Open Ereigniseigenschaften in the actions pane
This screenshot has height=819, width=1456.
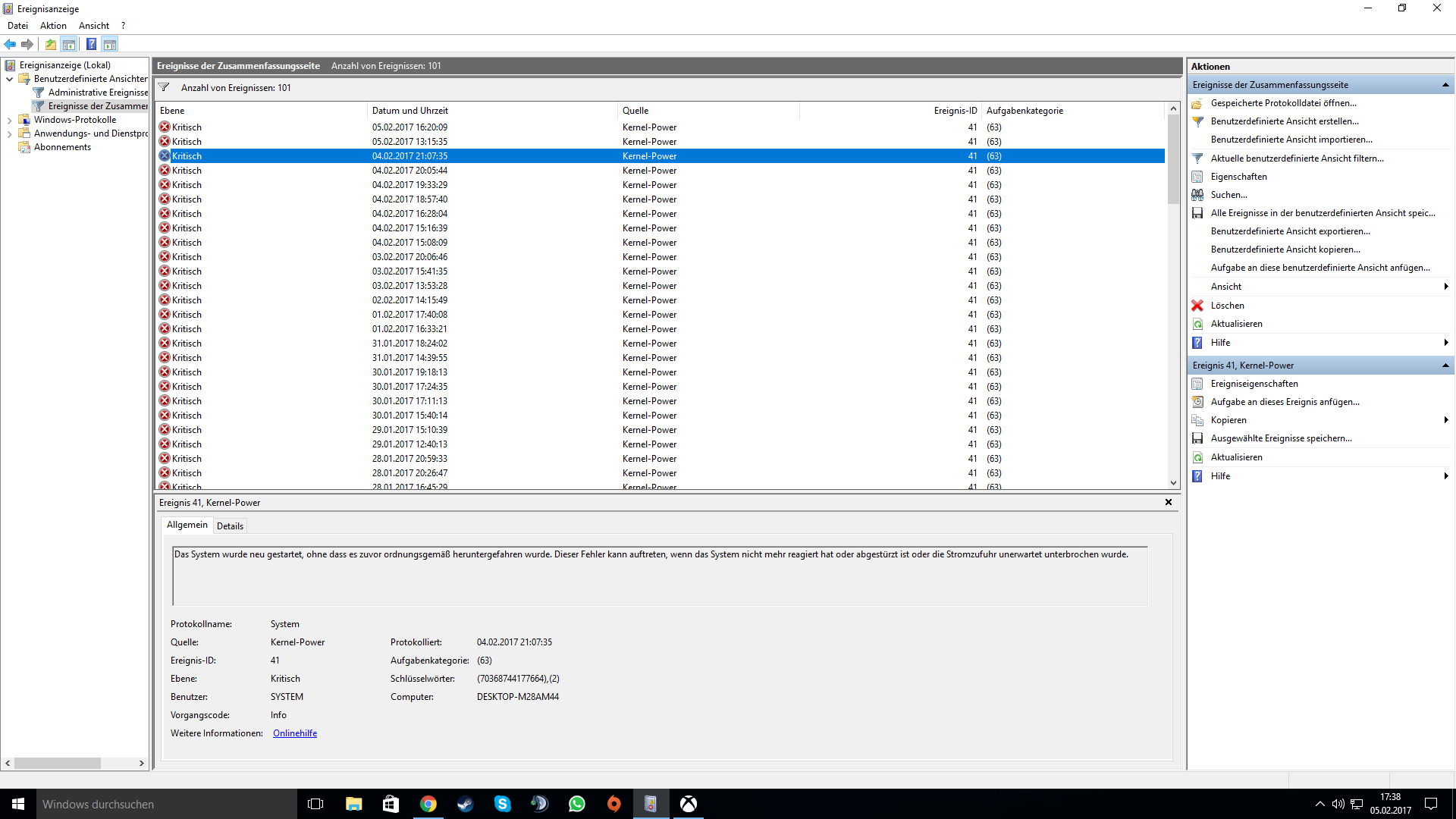pyautogui.click(x=1254, y=384)
